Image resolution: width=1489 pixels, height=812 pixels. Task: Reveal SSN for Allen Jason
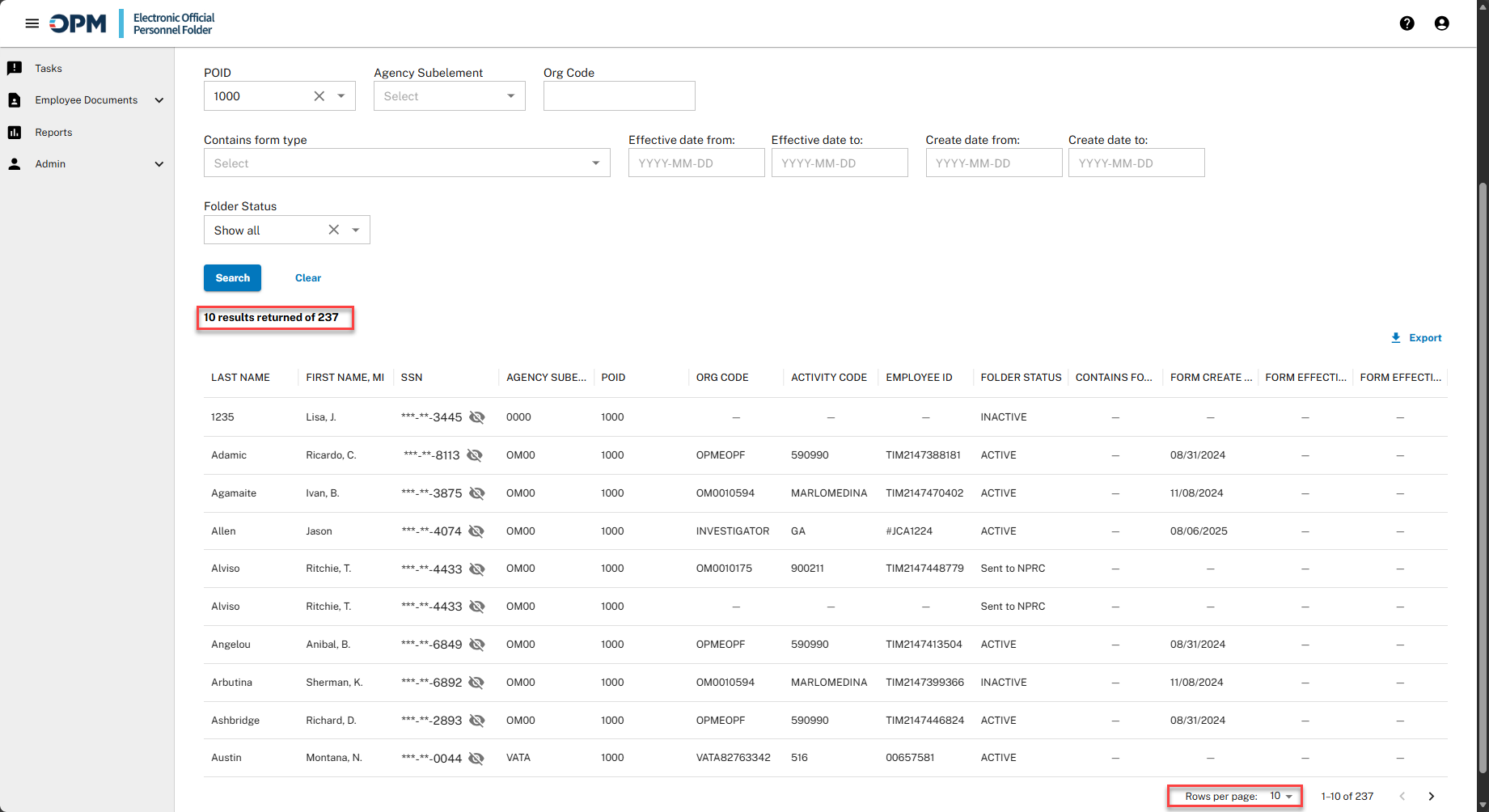[x=476, y=531]
